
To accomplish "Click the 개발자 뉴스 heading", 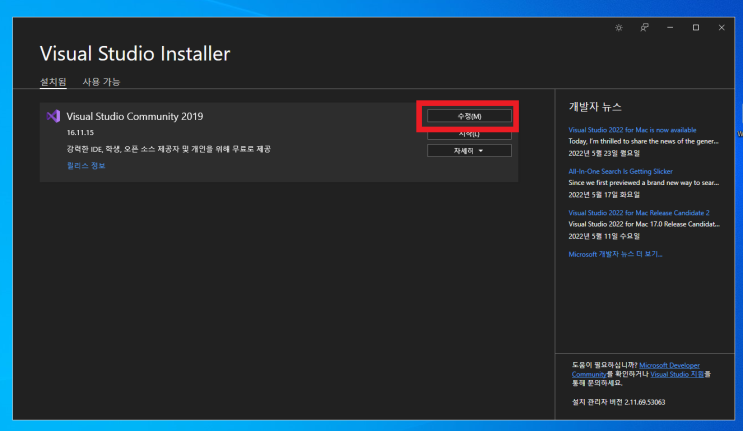I will coord(595,107).
